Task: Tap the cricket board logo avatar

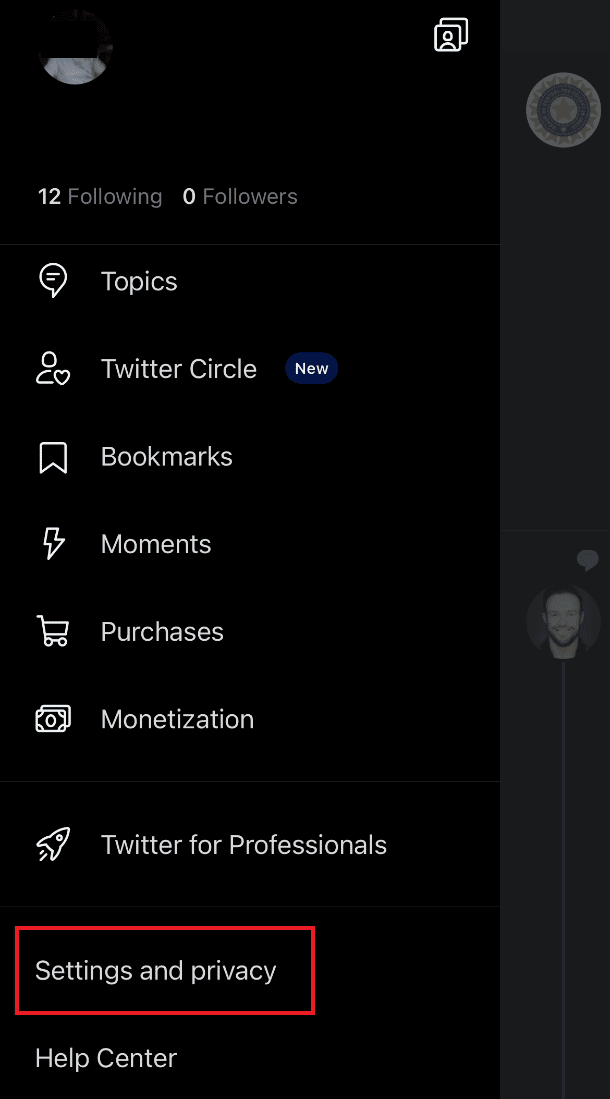Action: click(x=563, y=110)
